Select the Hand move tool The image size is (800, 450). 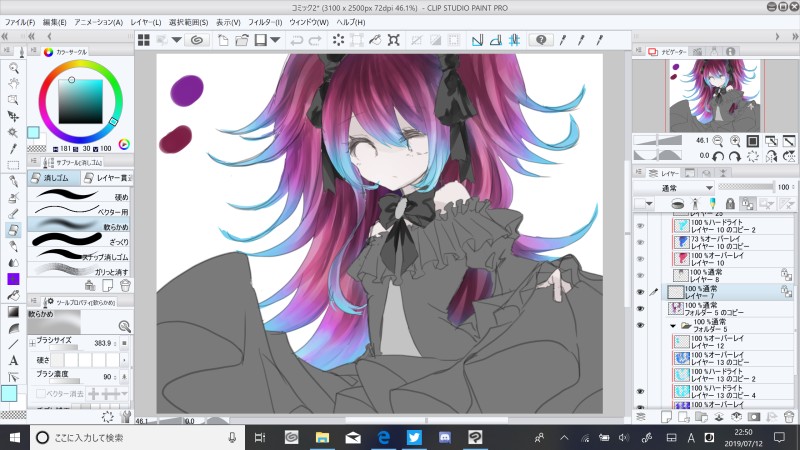tap(14, 84)
